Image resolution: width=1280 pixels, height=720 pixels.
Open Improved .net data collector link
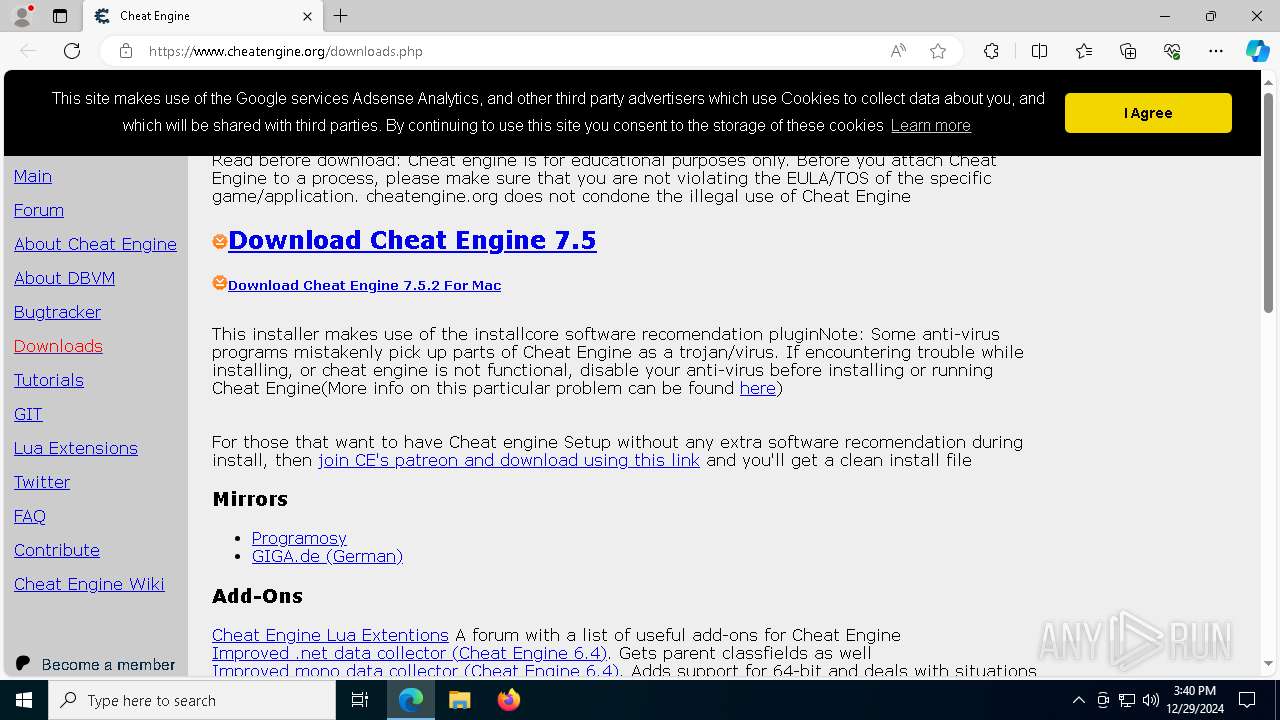pos(410,653)
